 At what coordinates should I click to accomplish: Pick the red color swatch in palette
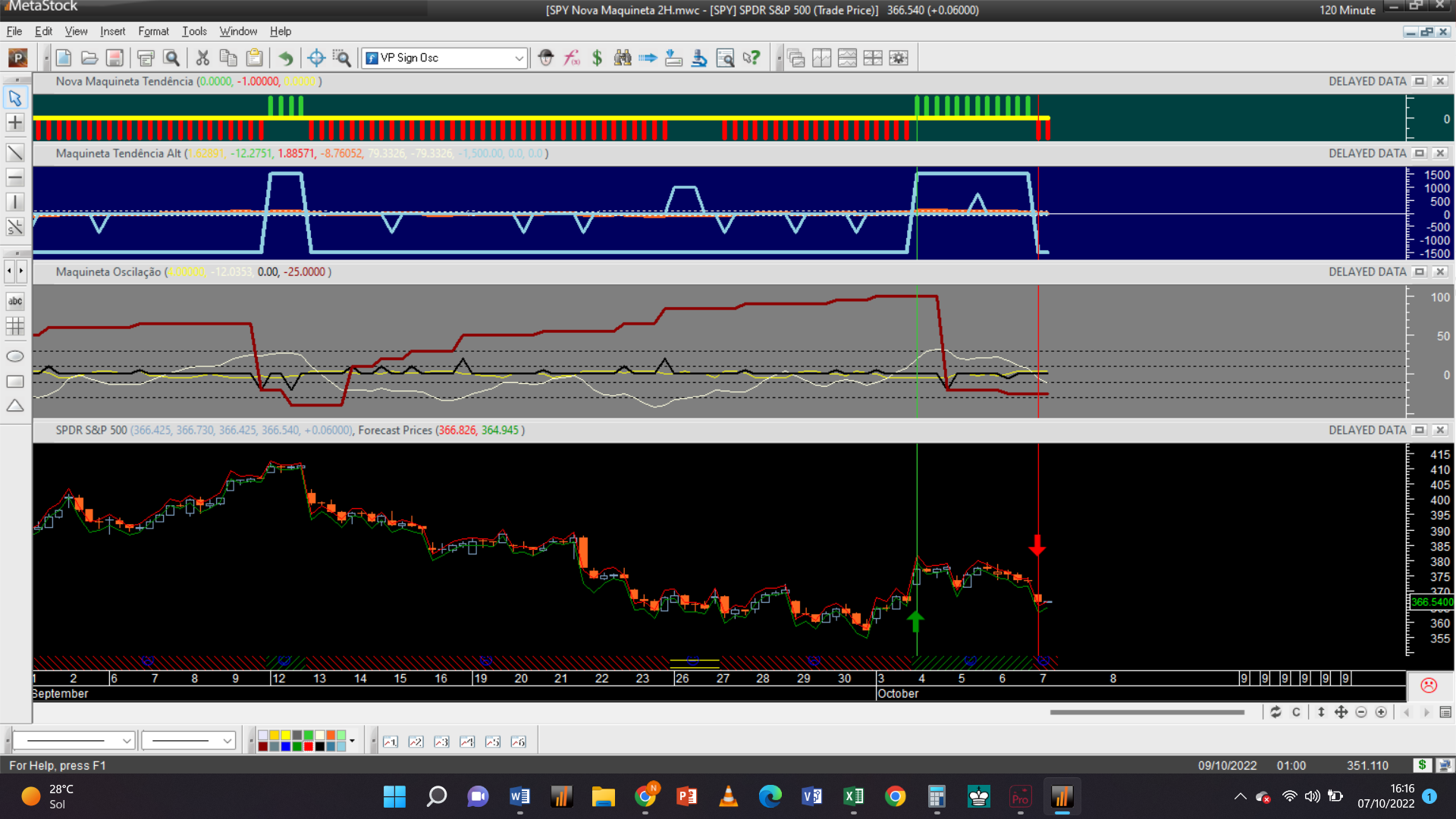click(x=309, y=746)
